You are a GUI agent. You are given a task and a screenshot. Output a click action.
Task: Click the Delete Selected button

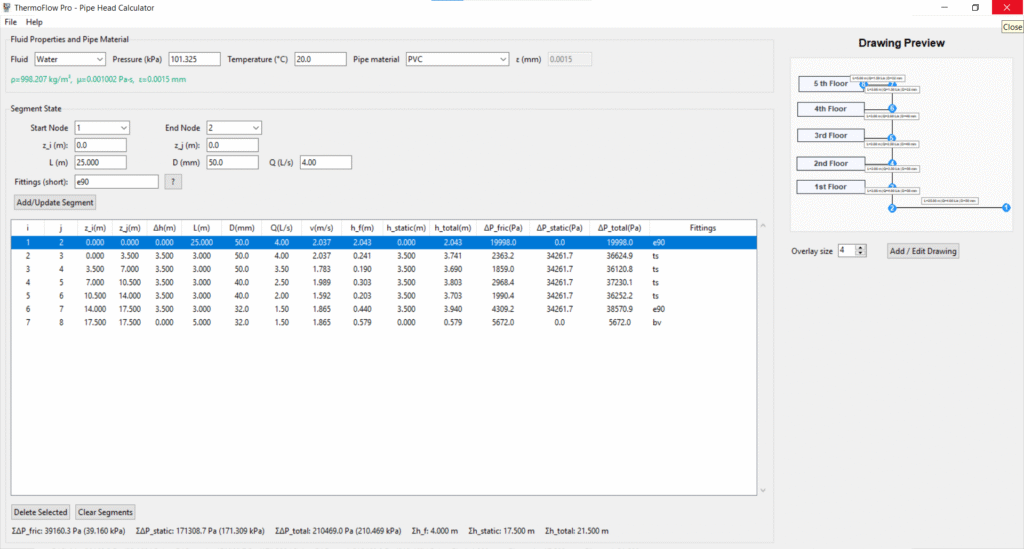click(x=40, y=512)
